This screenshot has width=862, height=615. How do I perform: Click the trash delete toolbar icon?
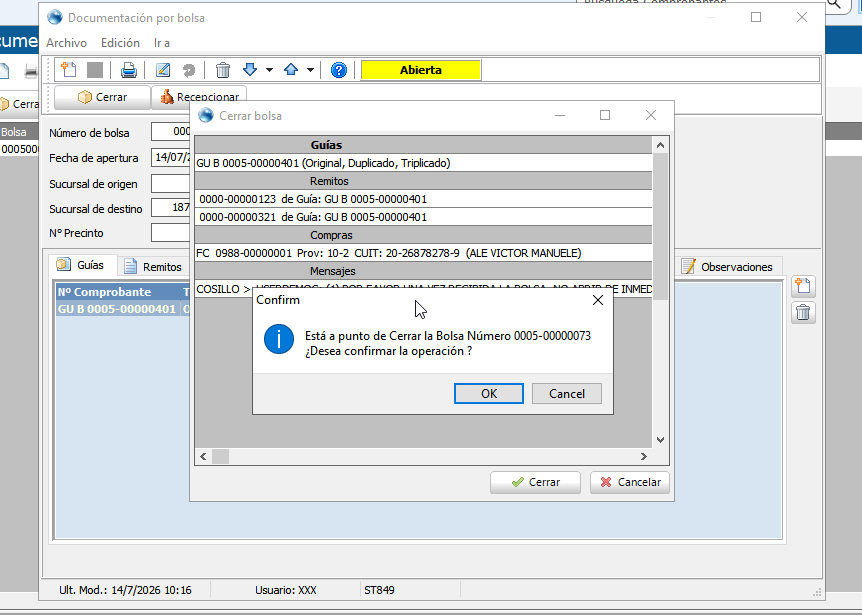[223, 70]
